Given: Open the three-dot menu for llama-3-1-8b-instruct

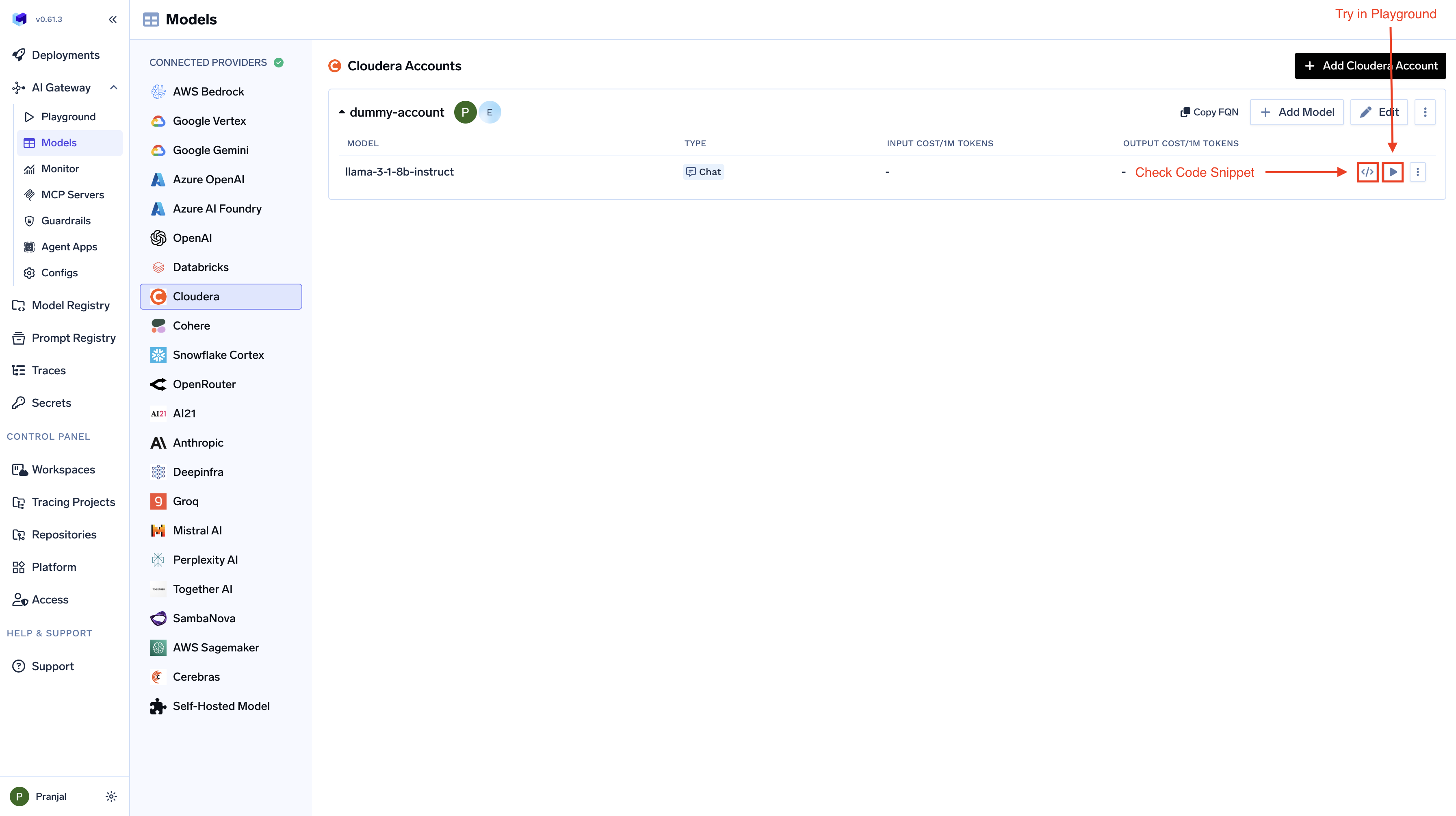Looking at the screenshot, I should [1418, 172].
